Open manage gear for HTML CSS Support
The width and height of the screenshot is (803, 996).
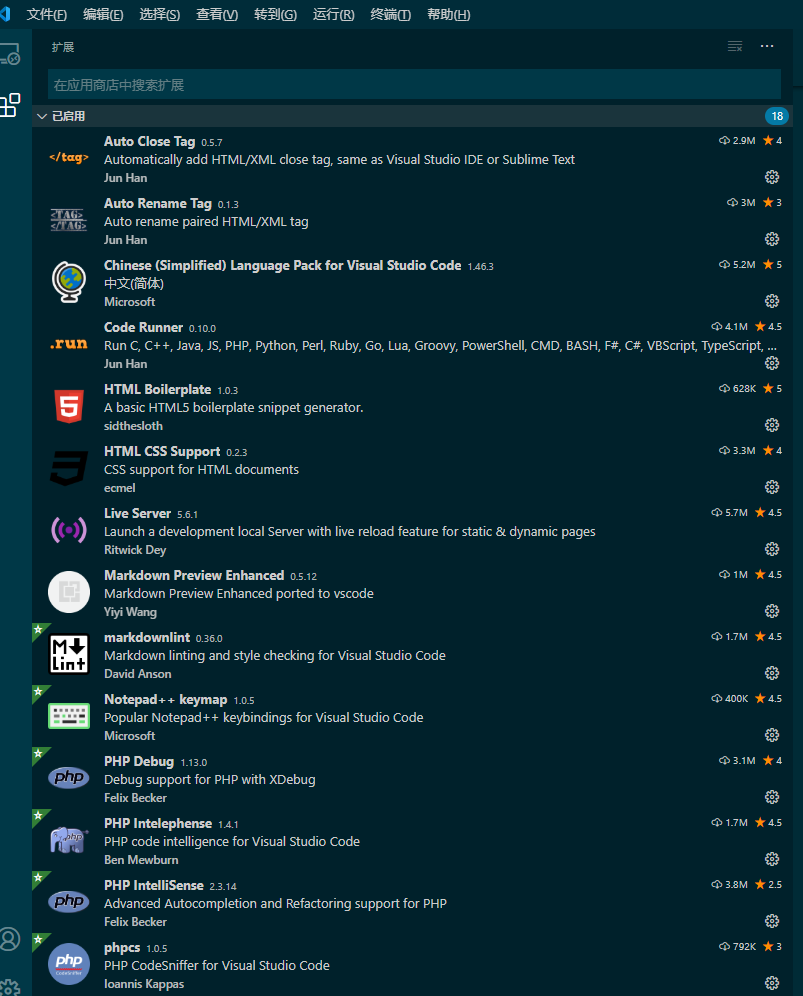tap(772, 487)
